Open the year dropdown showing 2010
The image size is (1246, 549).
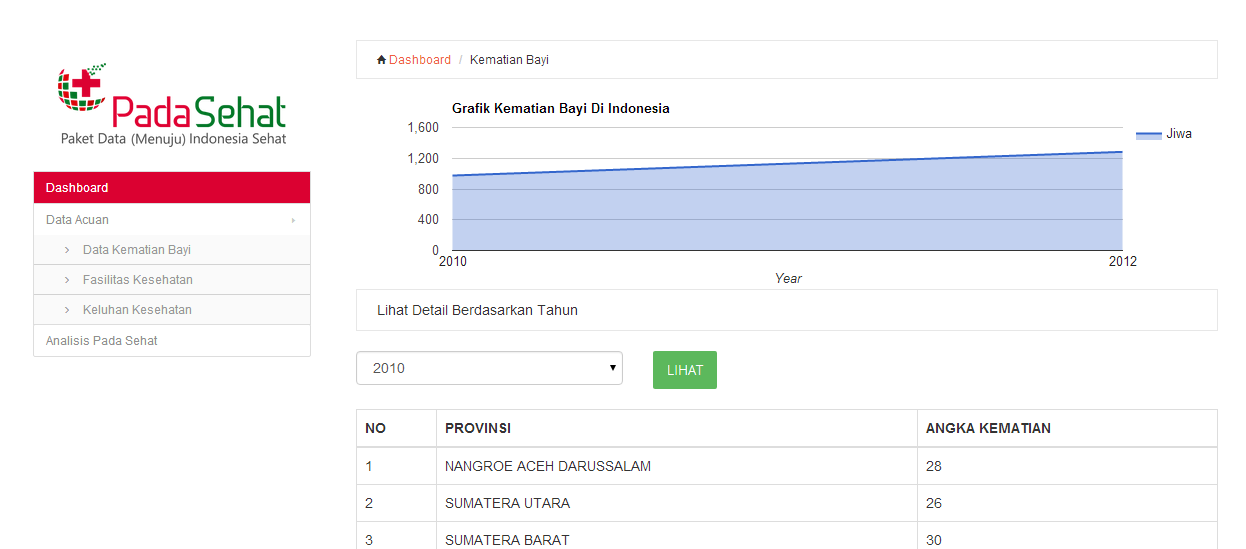pyautogui.click(x=489, y=368)
